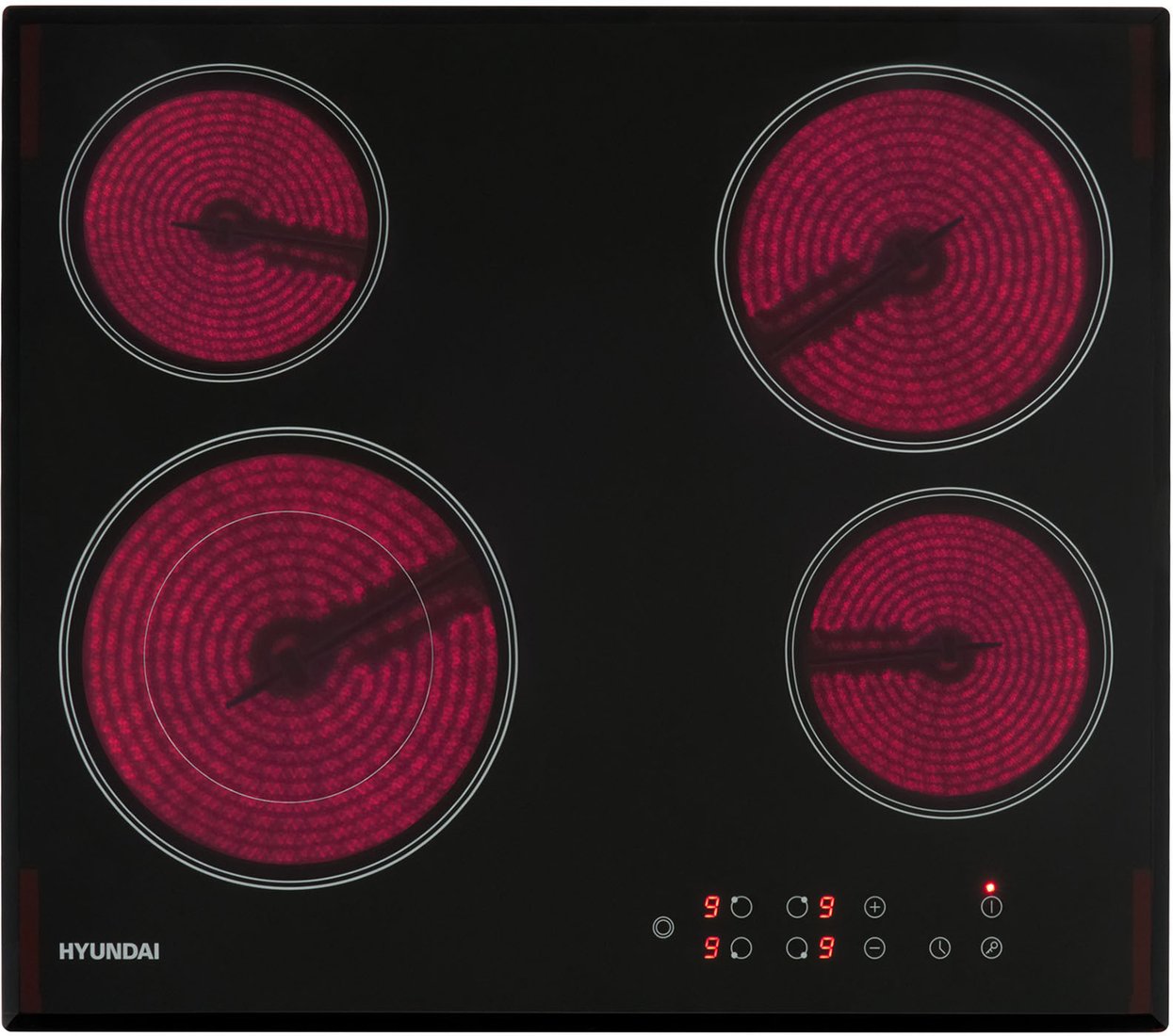Click the small top-left heating zone
The width and height of the screenshot is (1173, 1036).
point(223,224)
